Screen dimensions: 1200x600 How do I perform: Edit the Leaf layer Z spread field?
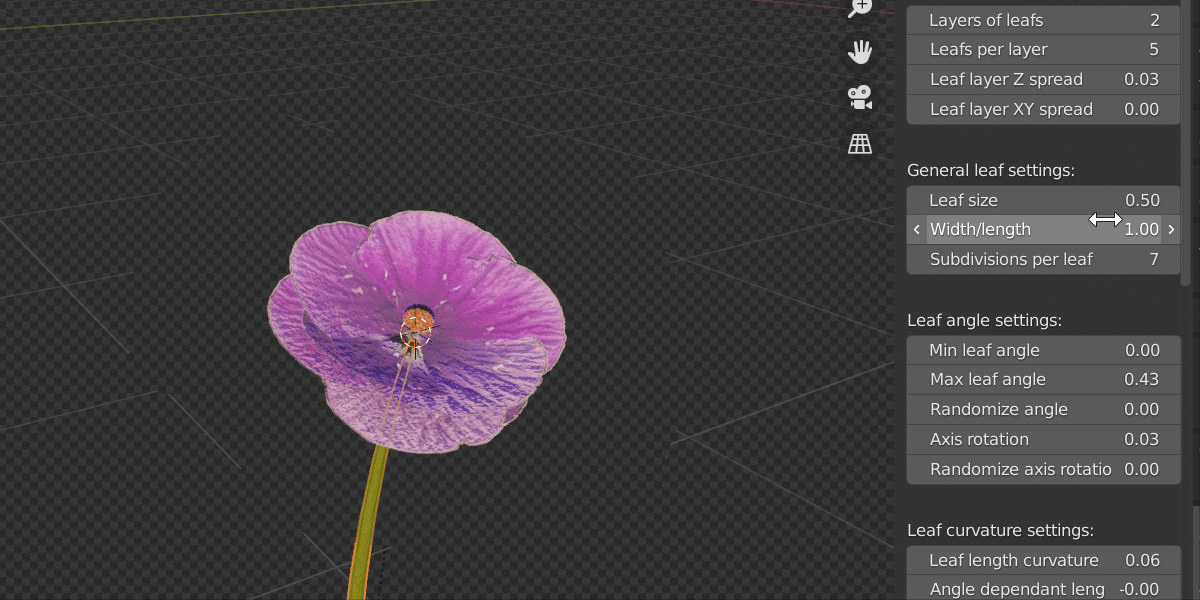(x=1043, y=79)
